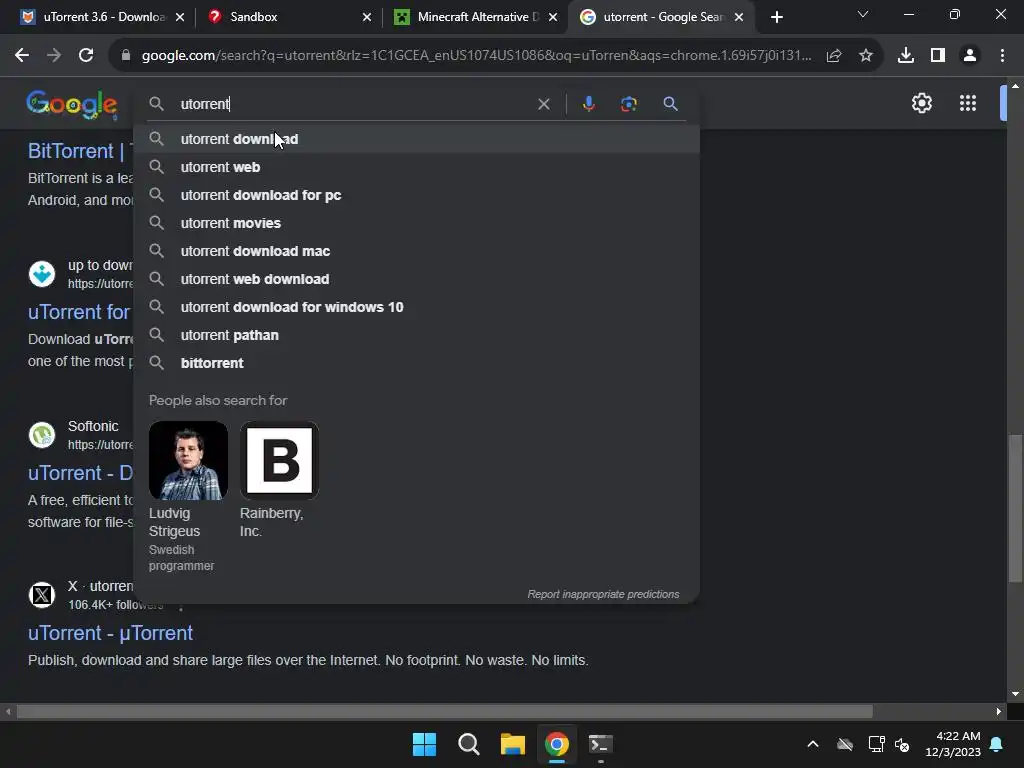The image size is (1024, 768).
Task: Open Ludvig Strigeus thumbnail
Action: 188,460
